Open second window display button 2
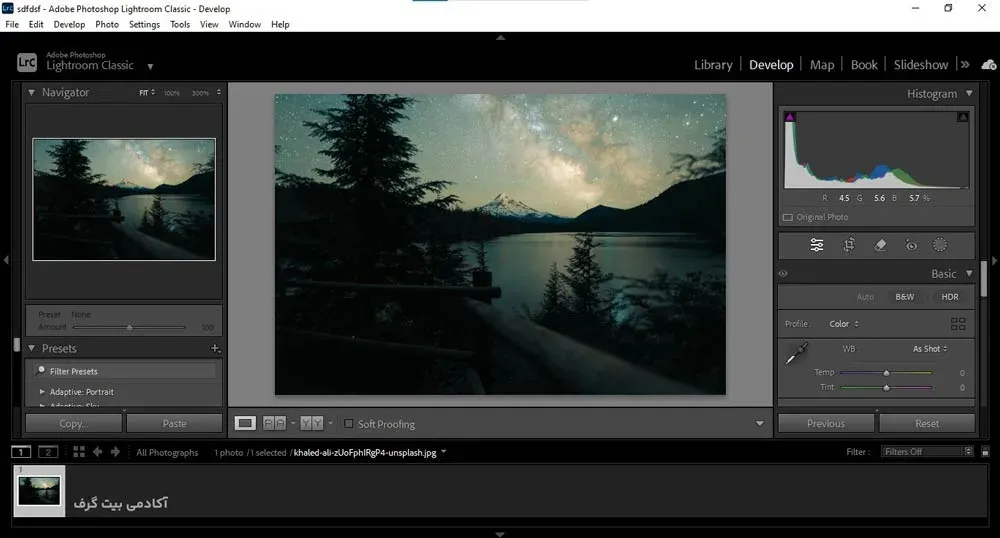The image size is (1000, 538). click(48, 452)
